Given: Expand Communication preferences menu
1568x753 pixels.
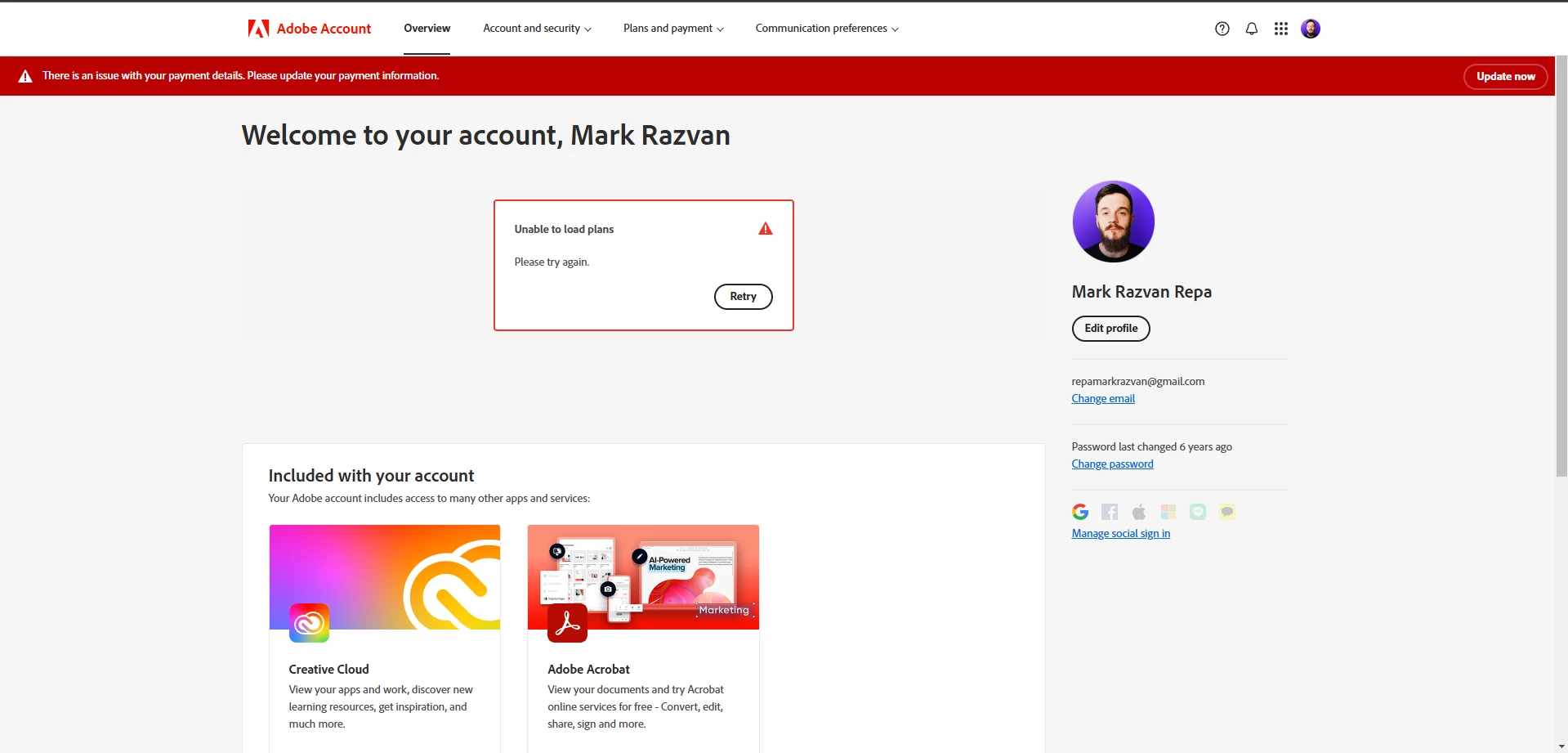Looking at the screenshot, I should [827, 29].
